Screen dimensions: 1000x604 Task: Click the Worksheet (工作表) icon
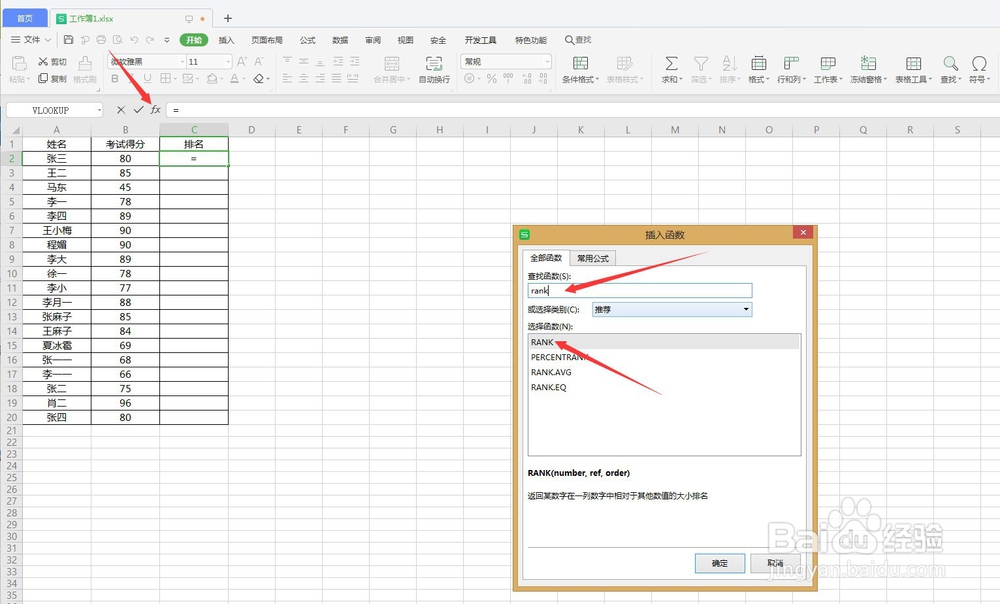coord(828,63)
